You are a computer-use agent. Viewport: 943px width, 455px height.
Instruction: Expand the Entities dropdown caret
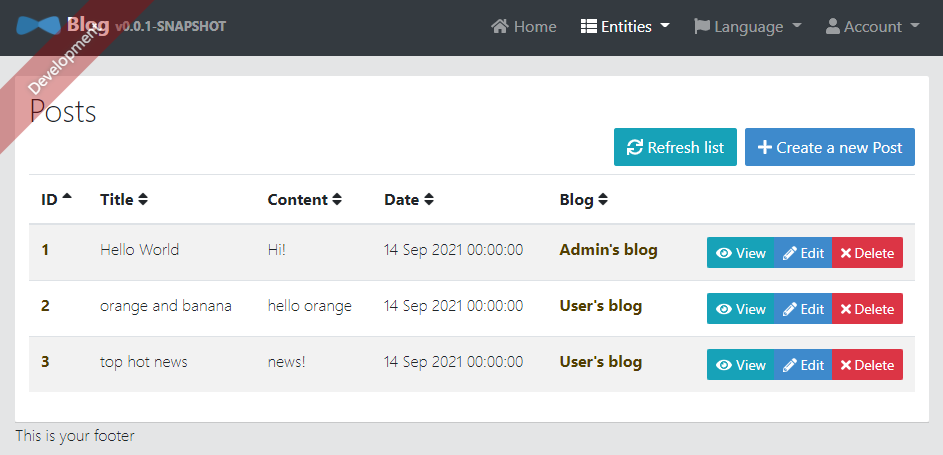tap(665, 26)
